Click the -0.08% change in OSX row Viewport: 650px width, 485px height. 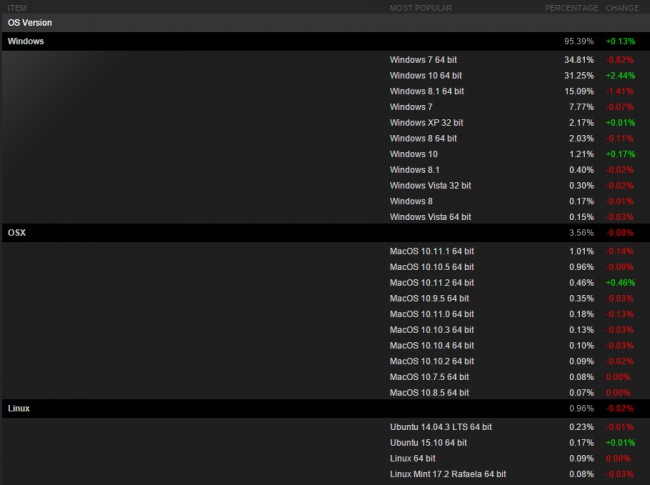(x=620, y=233)
